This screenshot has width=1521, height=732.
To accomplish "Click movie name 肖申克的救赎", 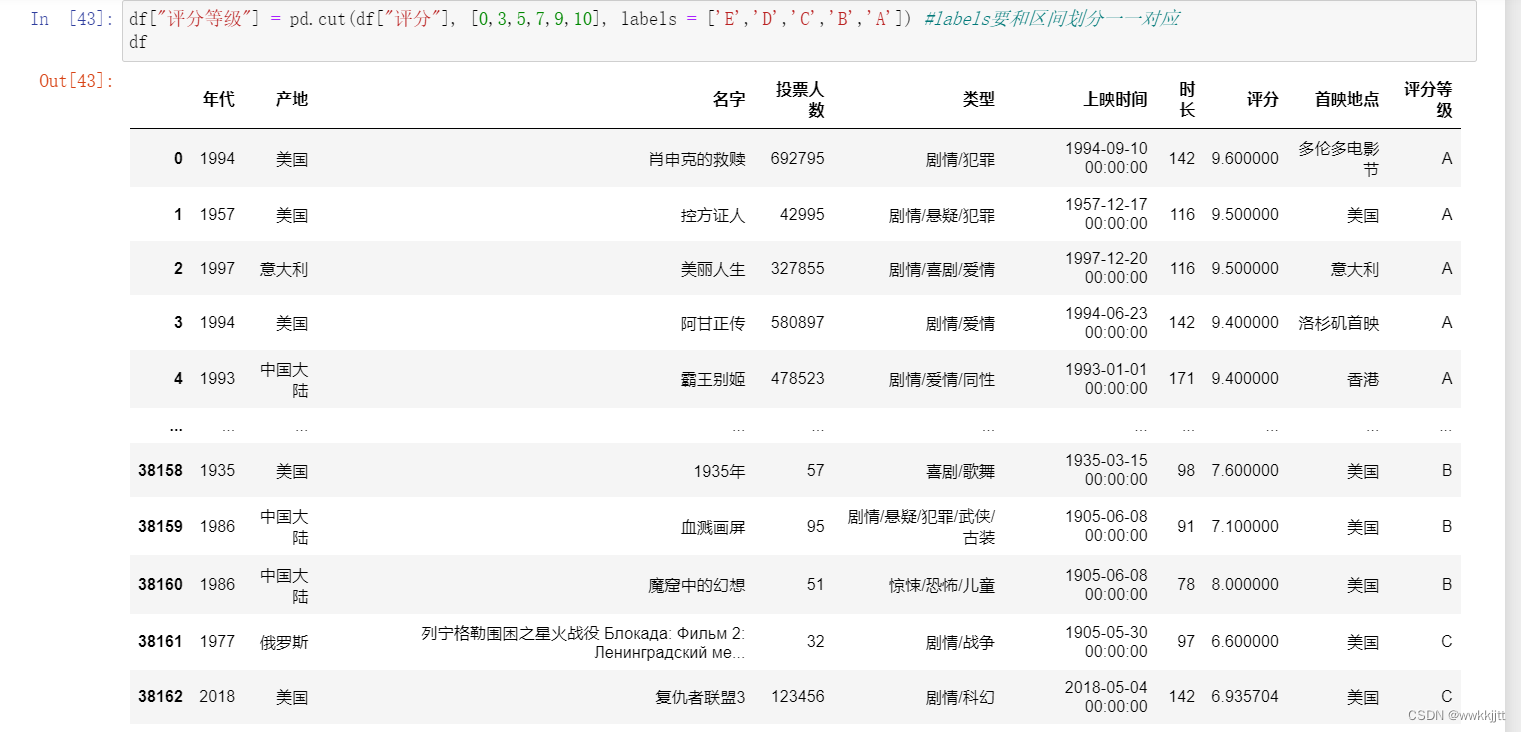I will [x=697, y=159].
